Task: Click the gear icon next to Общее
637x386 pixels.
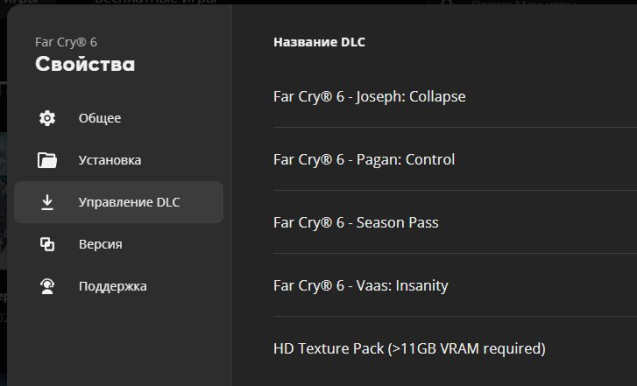Action: tap(47, 118)
